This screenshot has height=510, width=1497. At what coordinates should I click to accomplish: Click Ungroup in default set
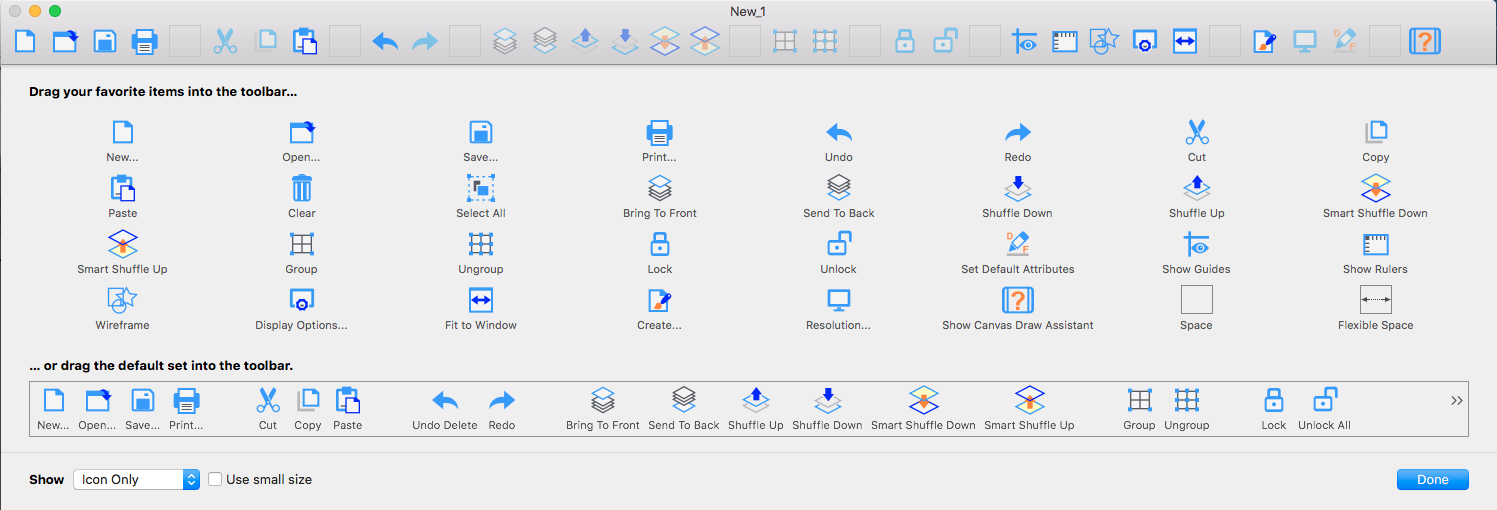pyautogui.click(x=1187, y=409)
